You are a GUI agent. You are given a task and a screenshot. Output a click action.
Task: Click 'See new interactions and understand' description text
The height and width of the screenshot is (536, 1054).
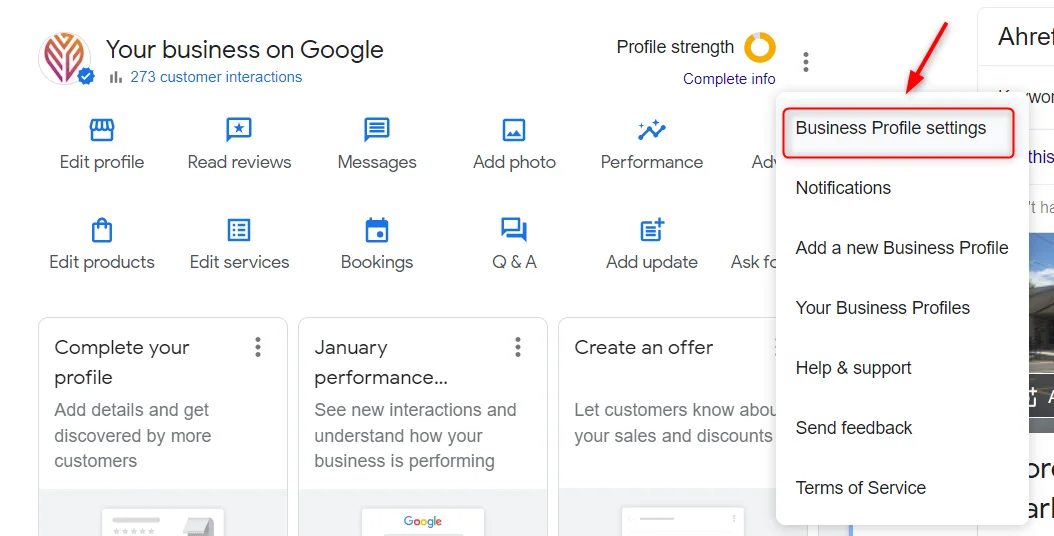tap(415, 435)
